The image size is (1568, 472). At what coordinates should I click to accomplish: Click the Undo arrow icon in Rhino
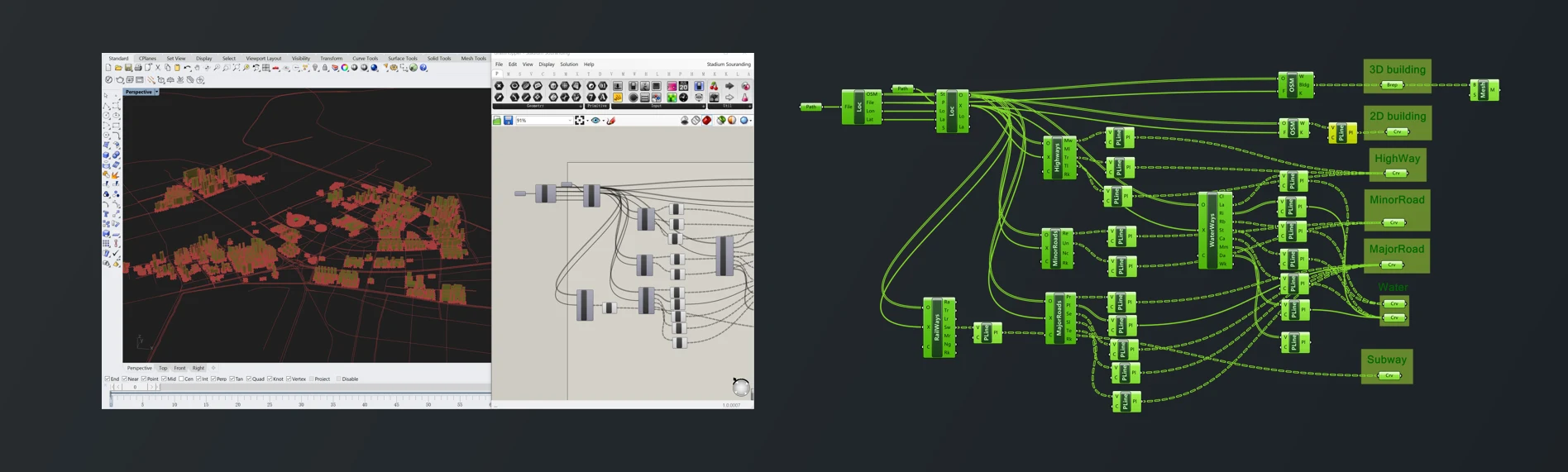tap(188, 68)
